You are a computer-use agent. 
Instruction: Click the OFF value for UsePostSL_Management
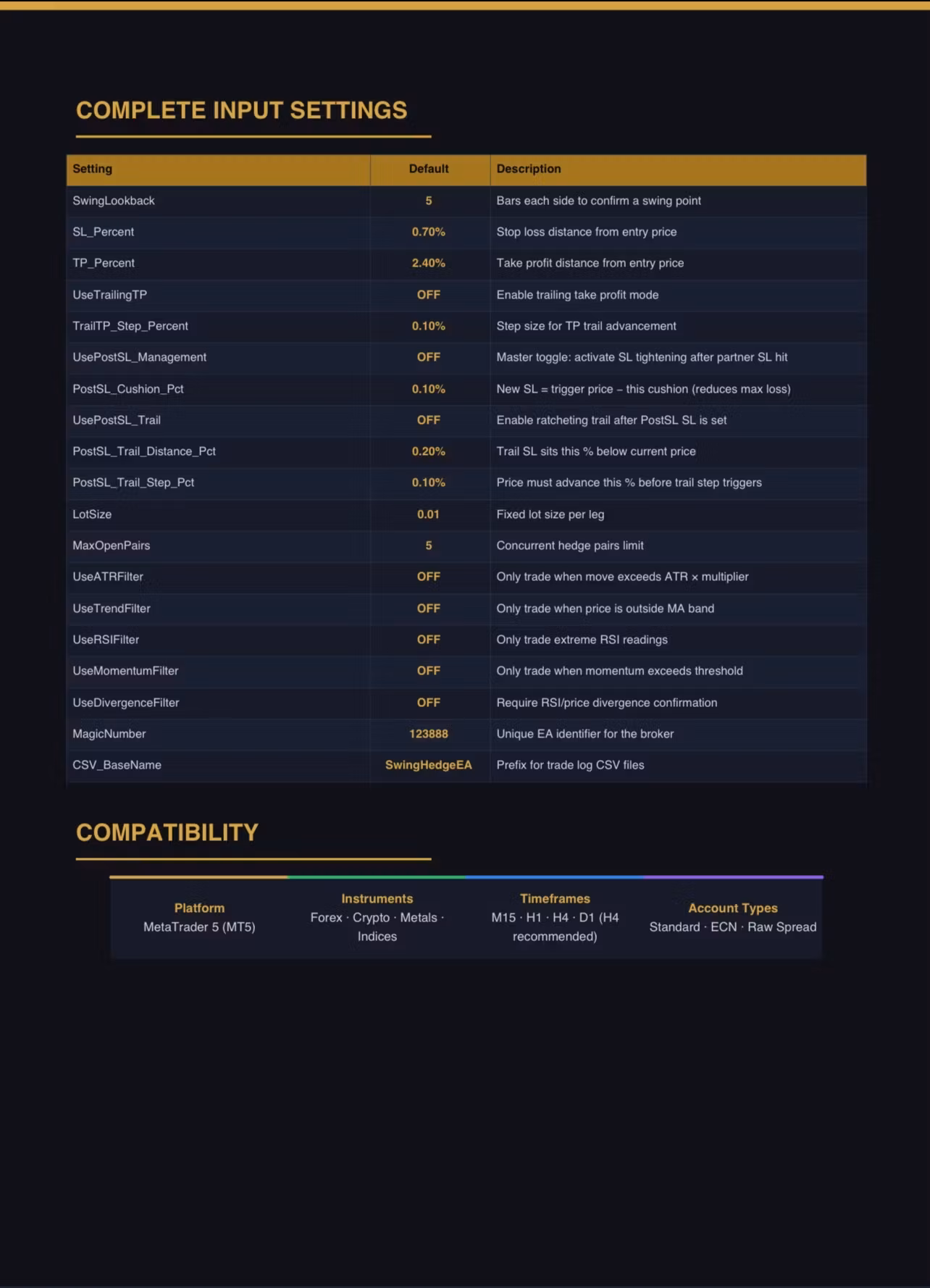(x=429, y=357)
